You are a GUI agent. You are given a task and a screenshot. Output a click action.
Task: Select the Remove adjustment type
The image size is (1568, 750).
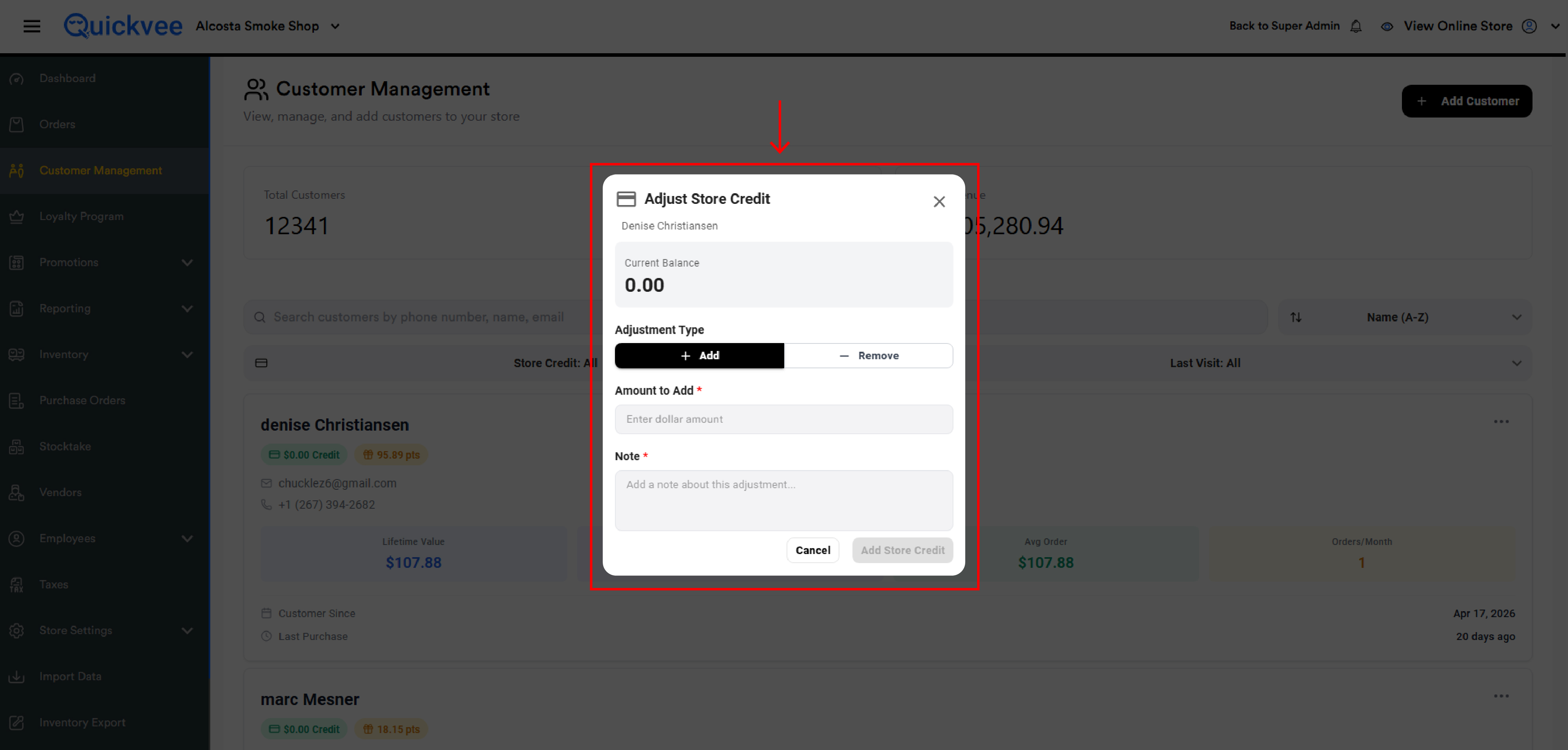point(869,356)
